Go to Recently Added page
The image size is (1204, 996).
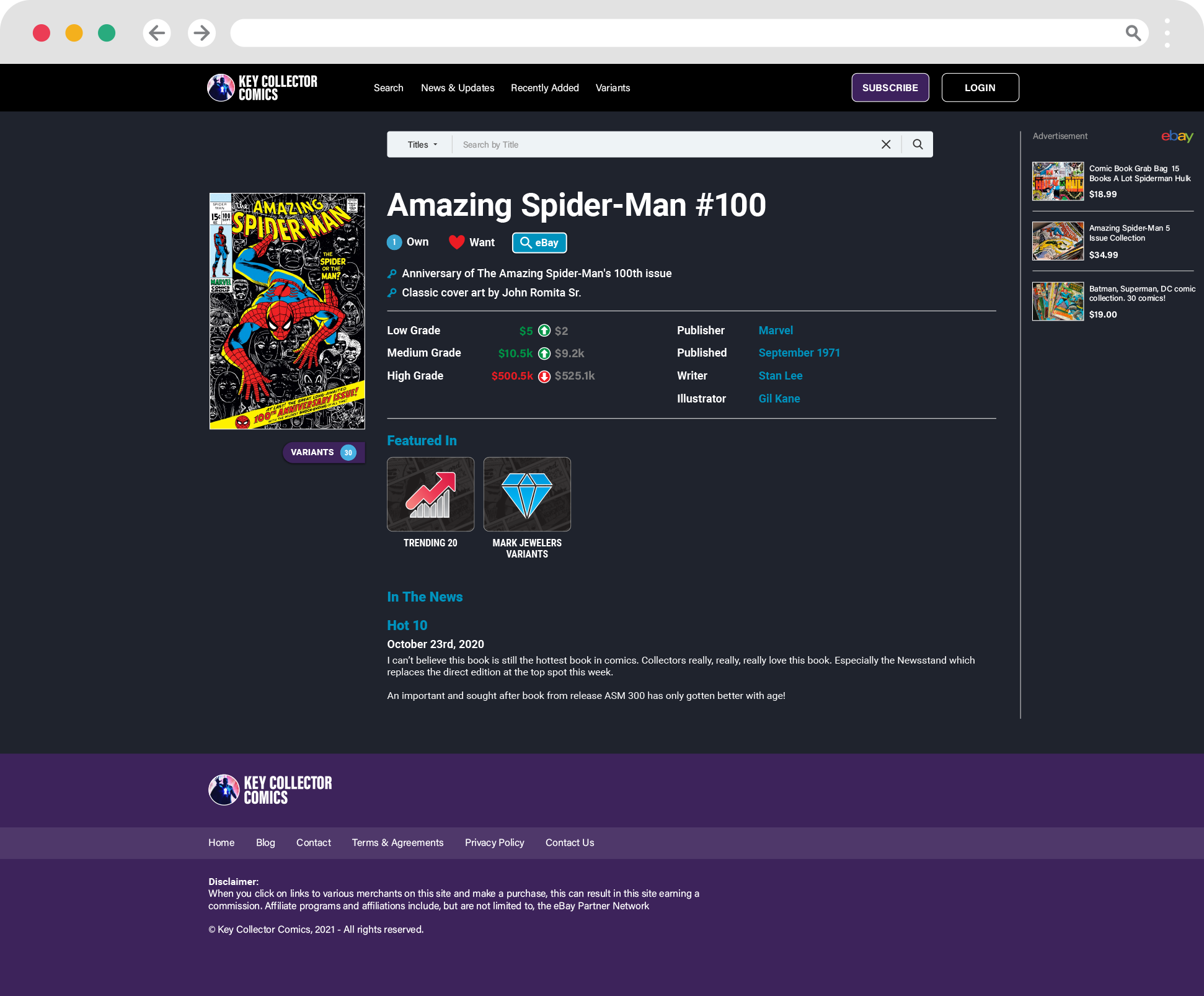pos(545,88)
